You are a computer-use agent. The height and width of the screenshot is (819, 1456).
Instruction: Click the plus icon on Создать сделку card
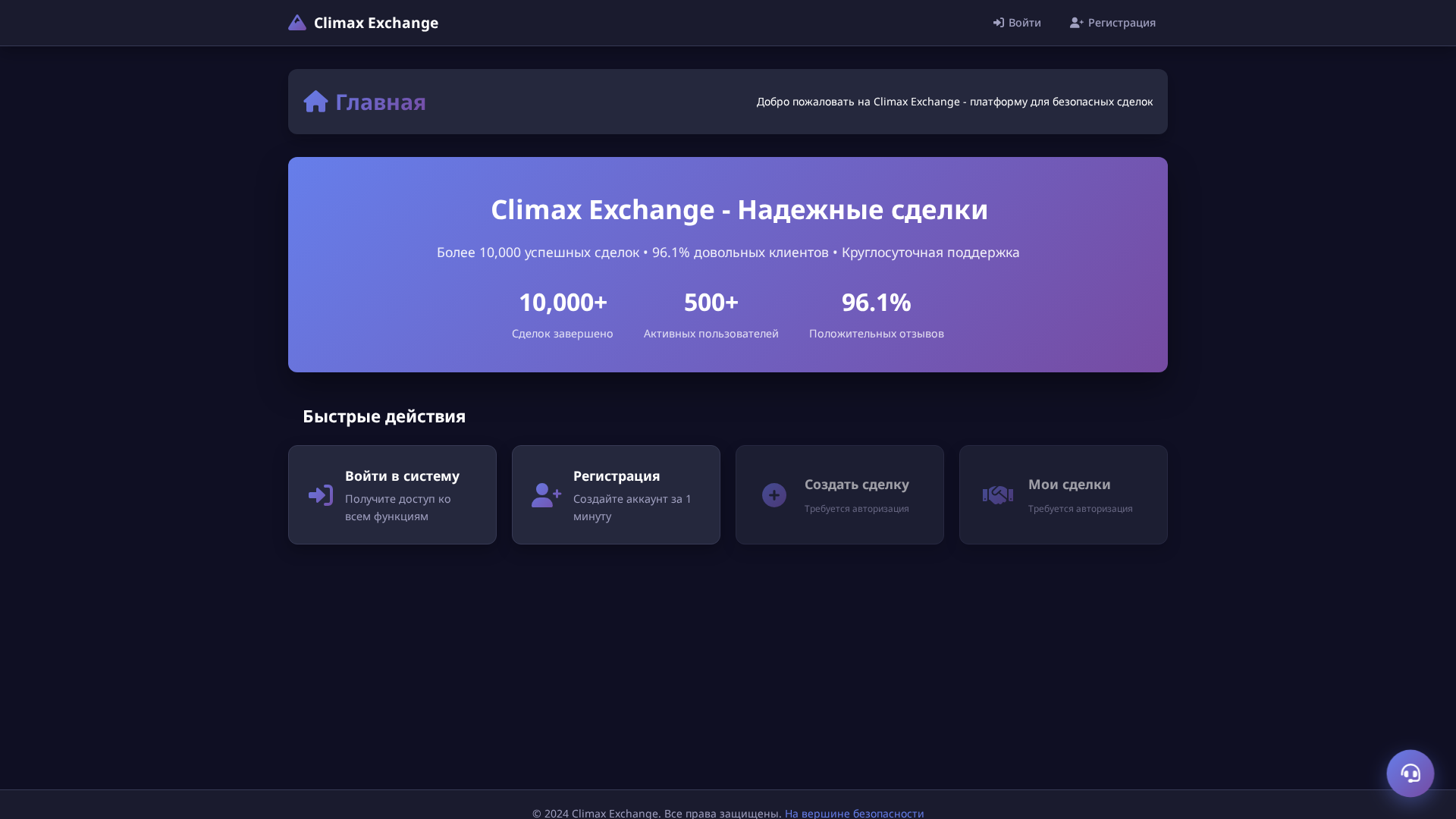773,494
